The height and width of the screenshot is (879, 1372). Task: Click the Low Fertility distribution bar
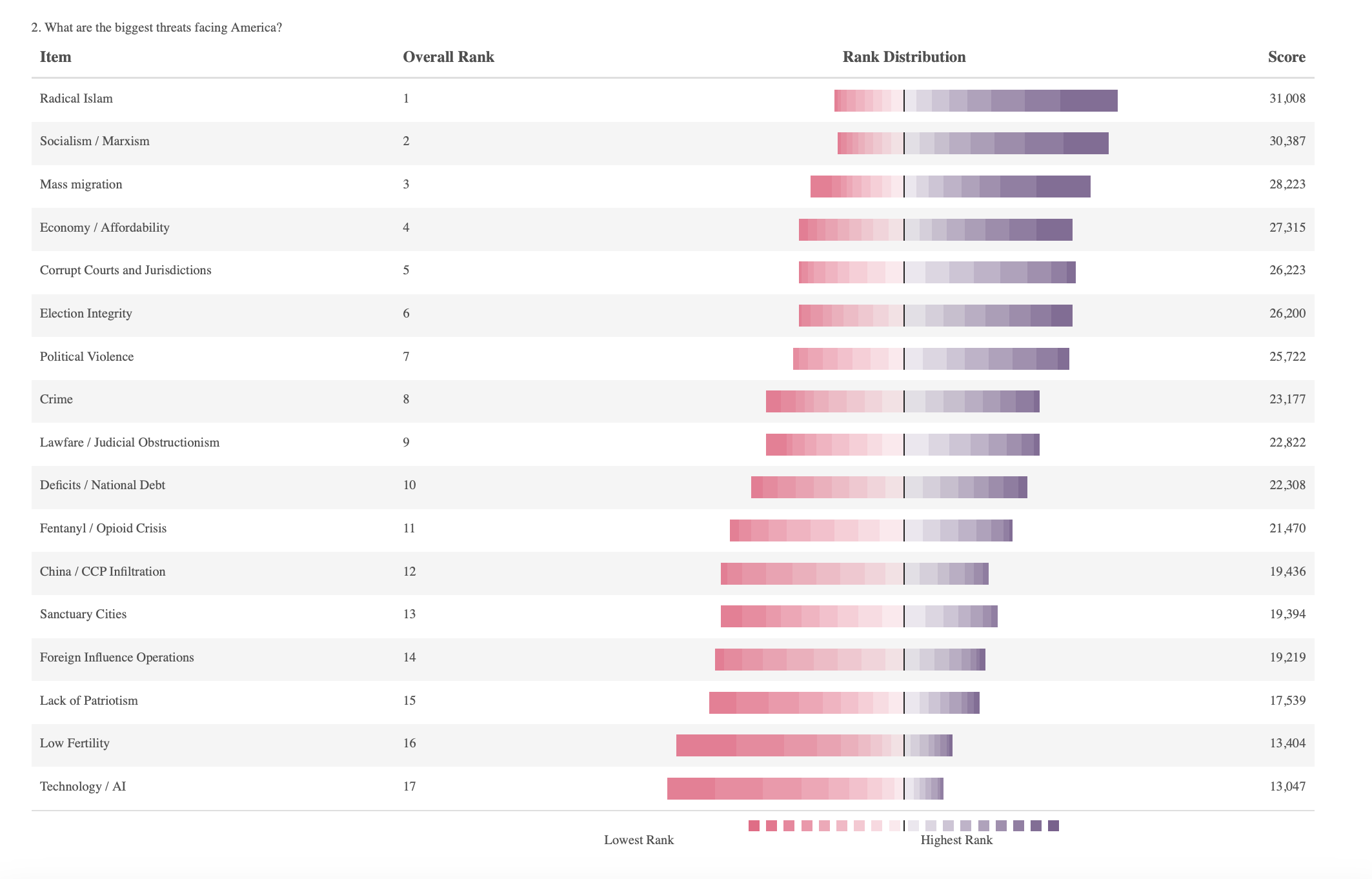pos(814,745)
